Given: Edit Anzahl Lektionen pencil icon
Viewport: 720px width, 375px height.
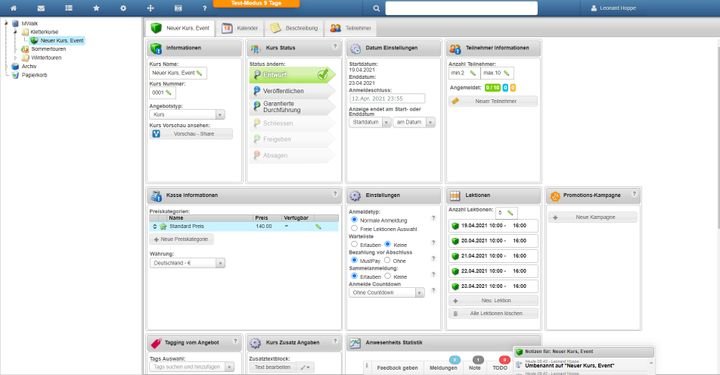Looking at the screenshot, I should 510,213.
